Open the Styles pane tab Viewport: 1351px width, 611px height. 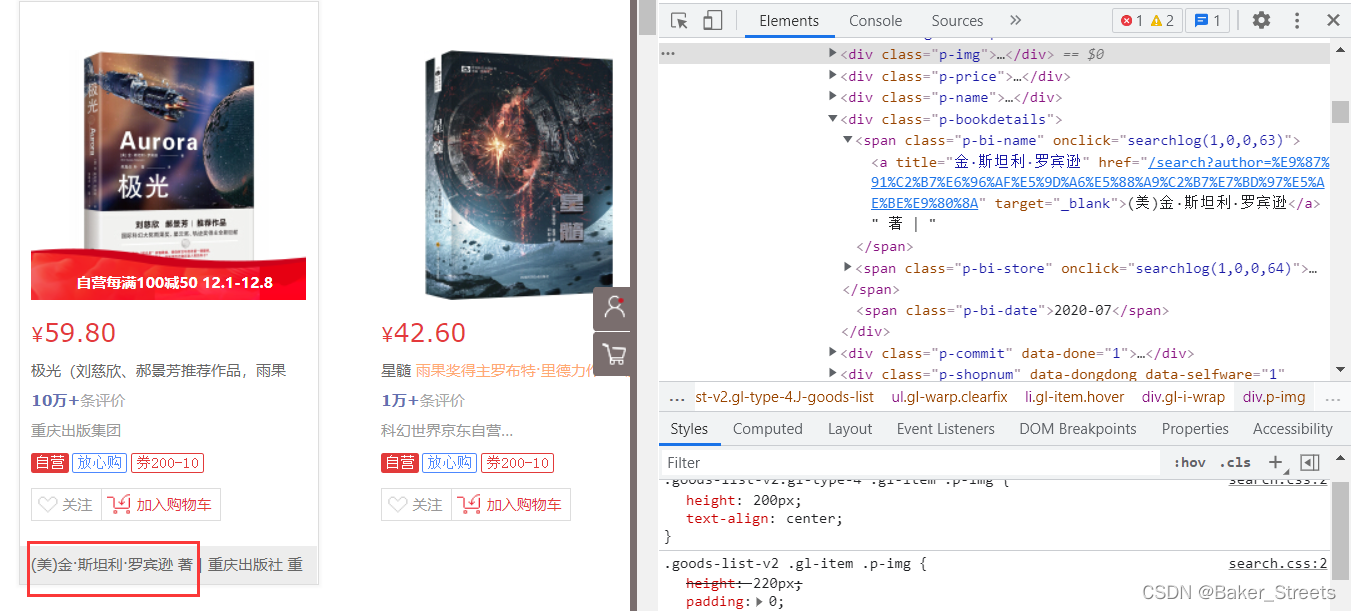[x=689, y=429]
